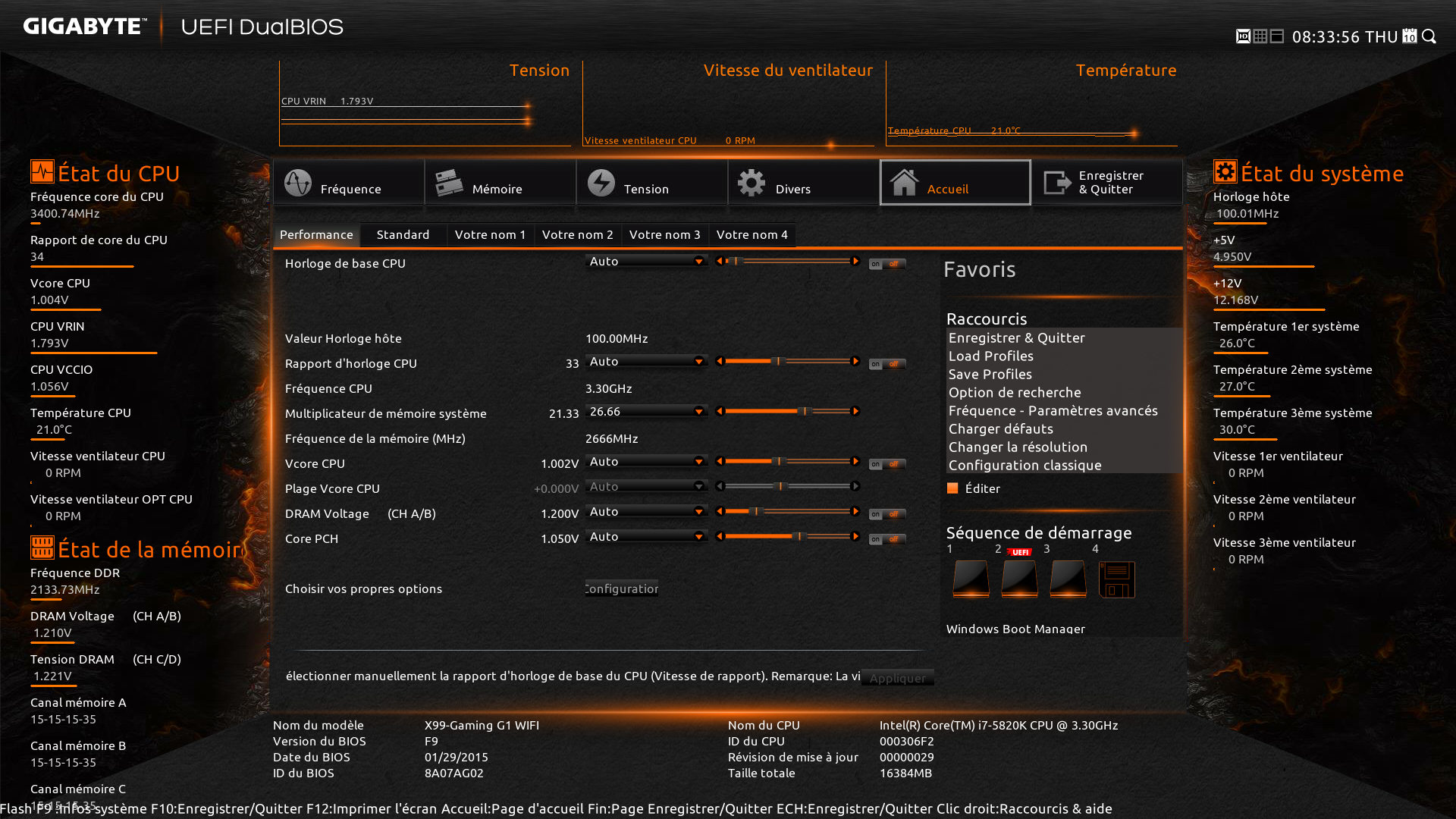The width and height of the screenshot is (1456, 819).
Task: Click the DRAM Voltage slider
Action: pyautogui.click(x=787, y=511)
